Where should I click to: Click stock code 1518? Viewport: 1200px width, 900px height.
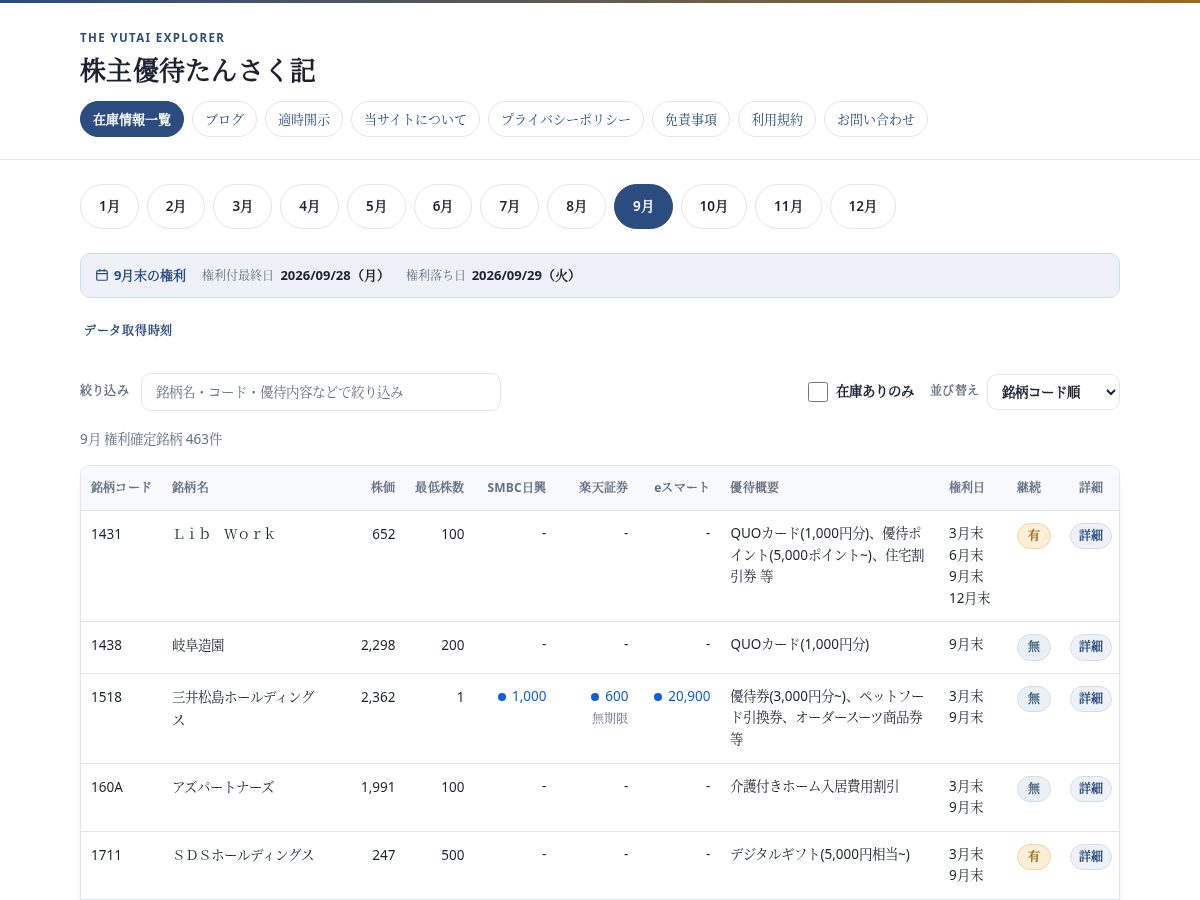pyautogui.click(x=106, y=696)
